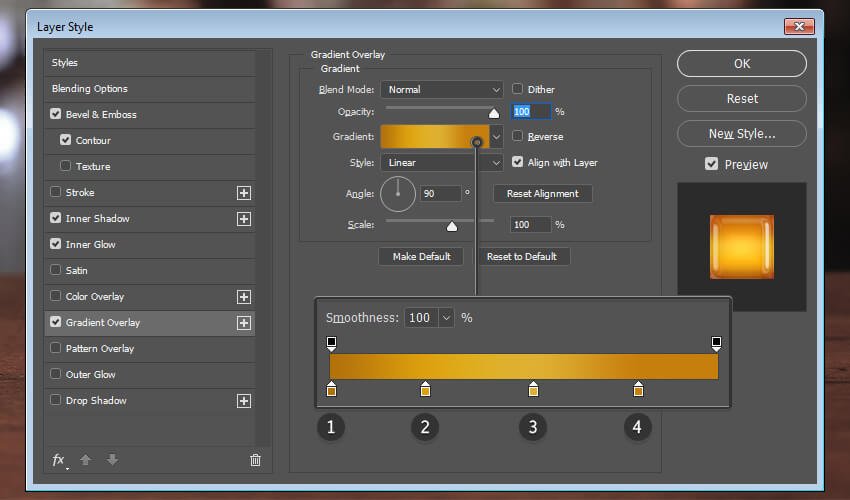The height and width of the screenshot is (500, 850).
Task: Click the delete effect trash icon
Action: 255,460
